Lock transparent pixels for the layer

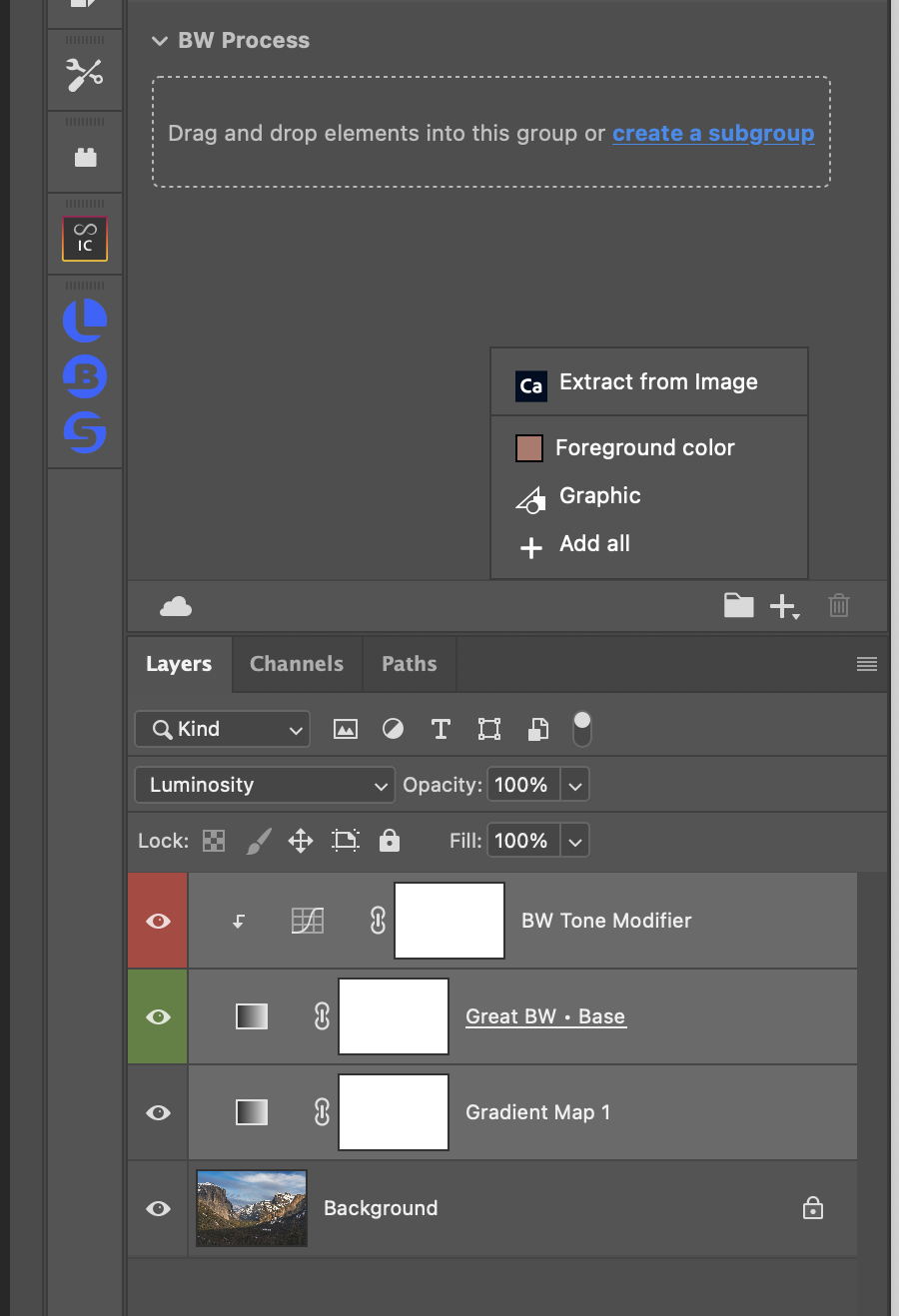[214, 841]
